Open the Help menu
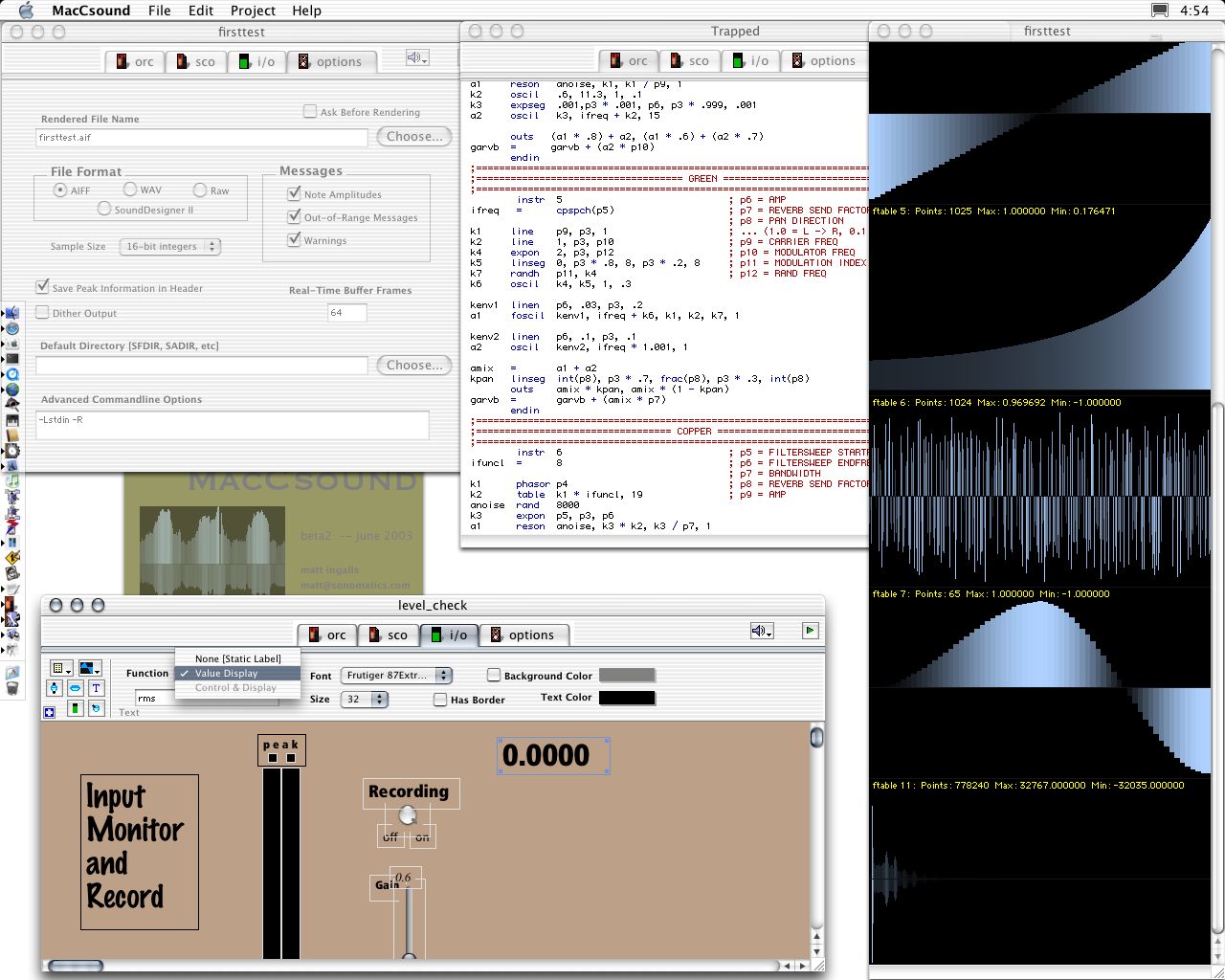 pyautogui.click(x=306, y=11)
